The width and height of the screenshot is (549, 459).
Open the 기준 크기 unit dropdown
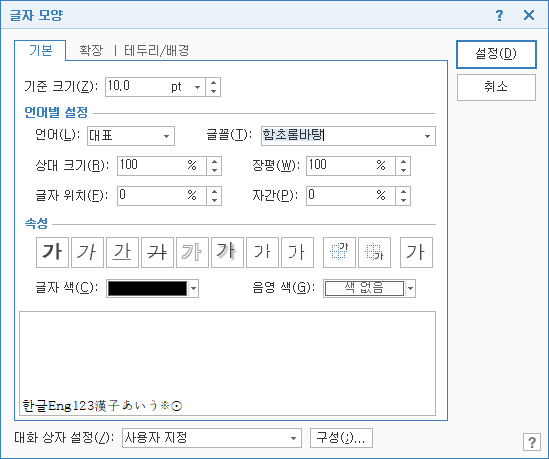(197, 87)
